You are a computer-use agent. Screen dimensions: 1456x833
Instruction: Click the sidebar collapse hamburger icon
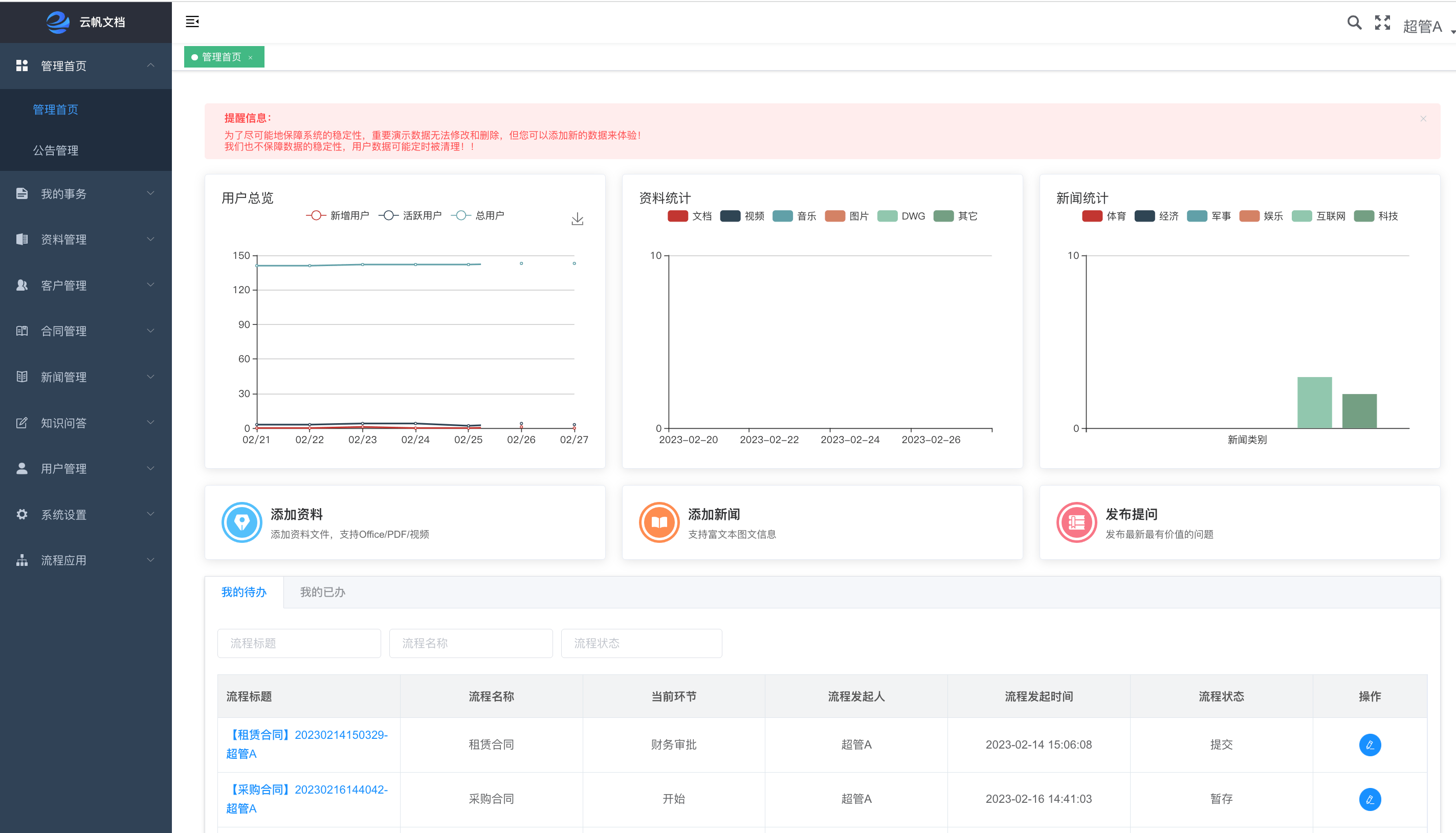click(192, 21)
